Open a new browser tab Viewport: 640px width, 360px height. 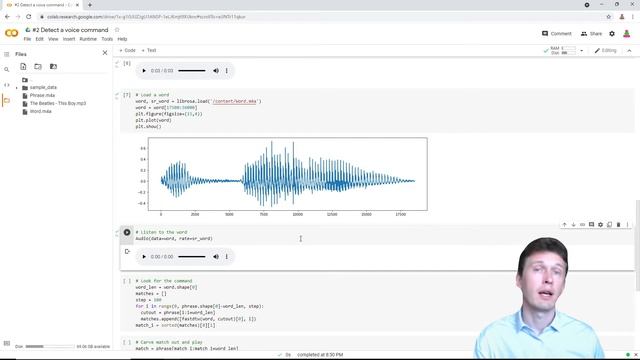point(90,5)
